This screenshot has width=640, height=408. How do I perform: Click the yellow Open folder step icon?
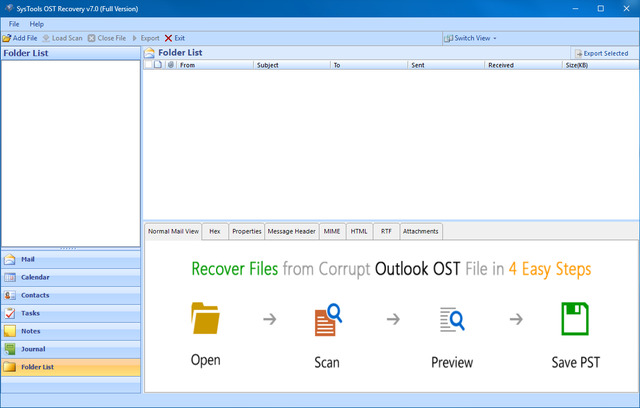205,319
